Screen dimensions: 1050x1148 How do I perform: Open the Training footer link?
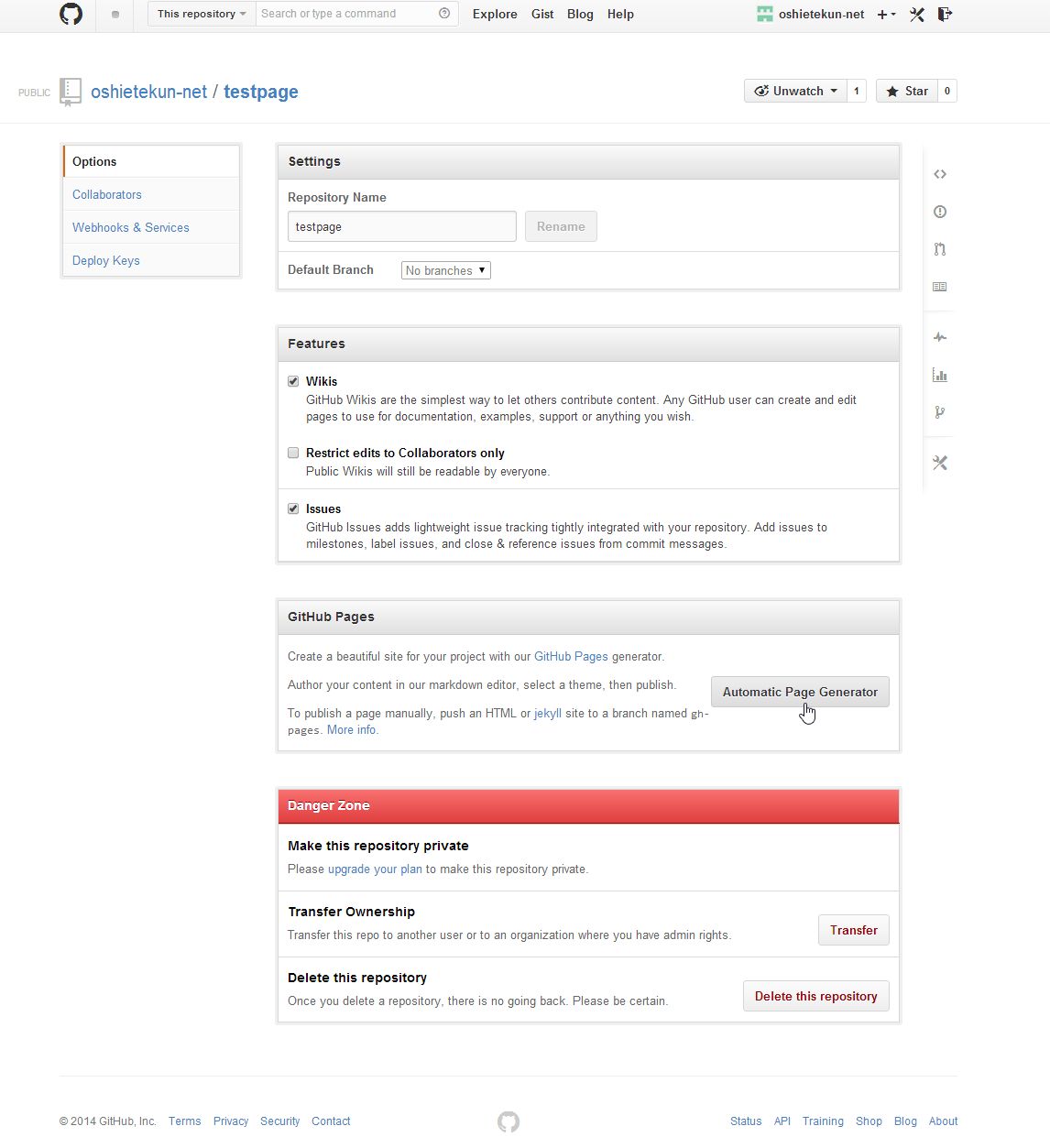coord(823,1121)
